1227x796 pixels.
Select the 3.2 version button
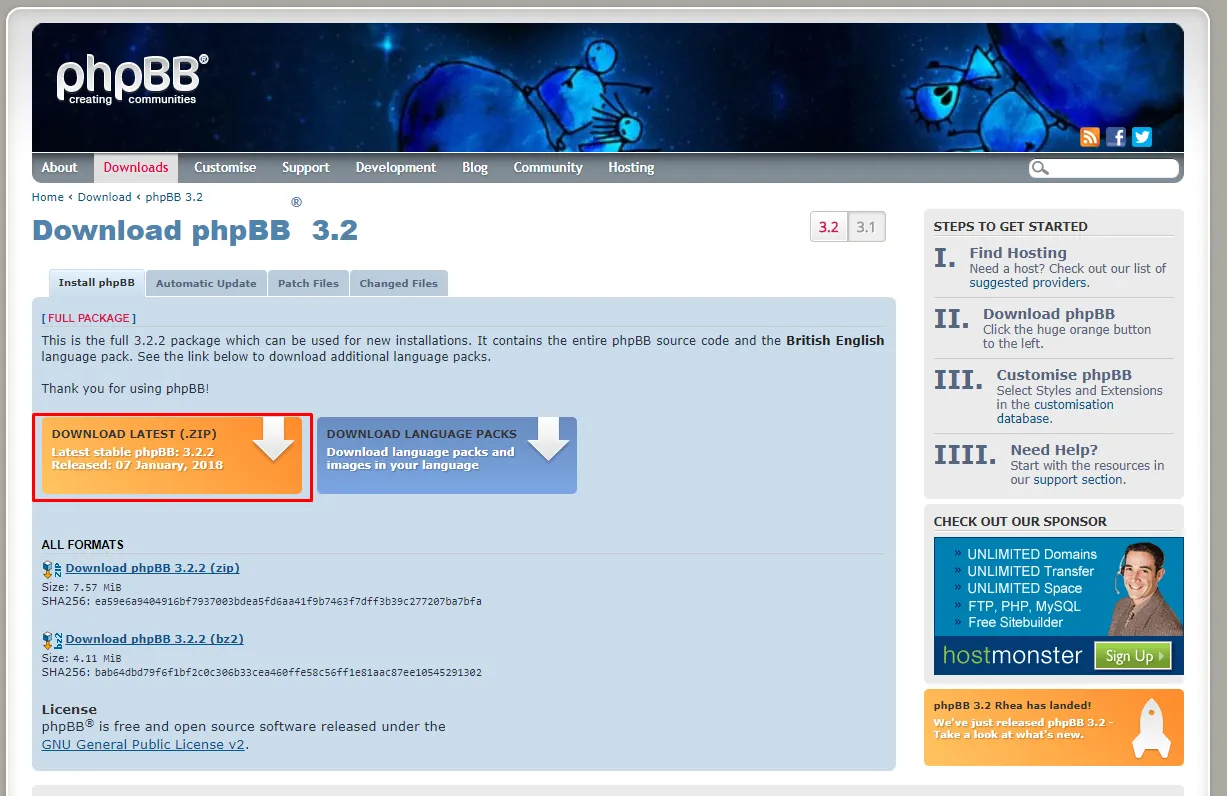(829, 227)
